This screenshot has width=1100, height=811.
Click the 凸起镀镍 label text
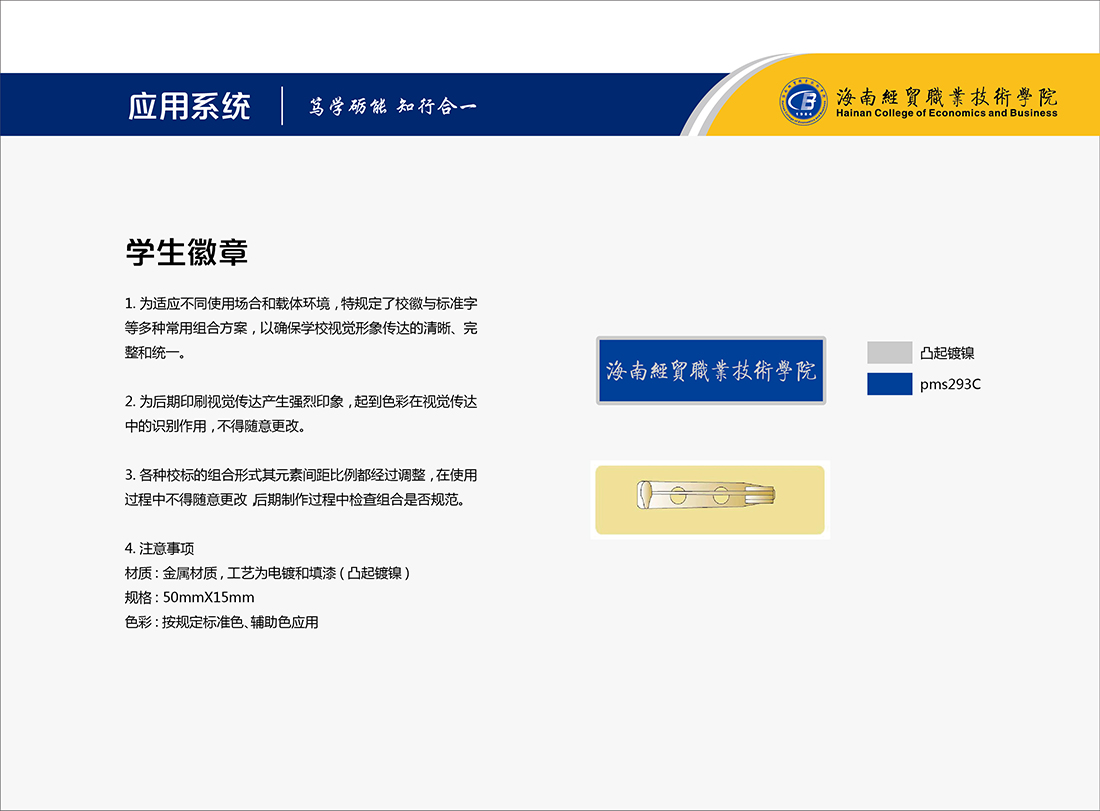(x=947, y=353)
